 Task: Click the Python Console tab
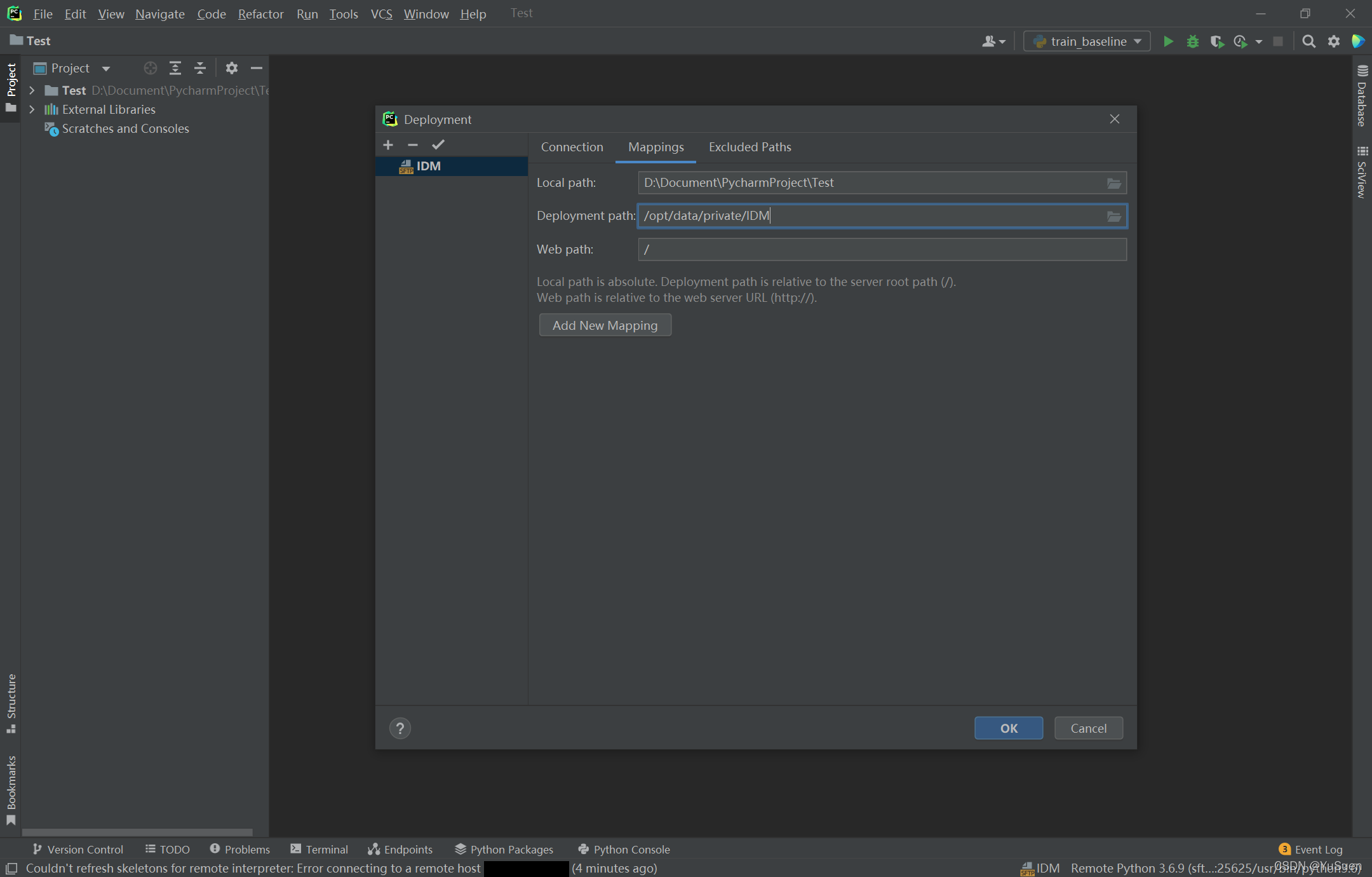pyautogui.click(x=621, y=849)
